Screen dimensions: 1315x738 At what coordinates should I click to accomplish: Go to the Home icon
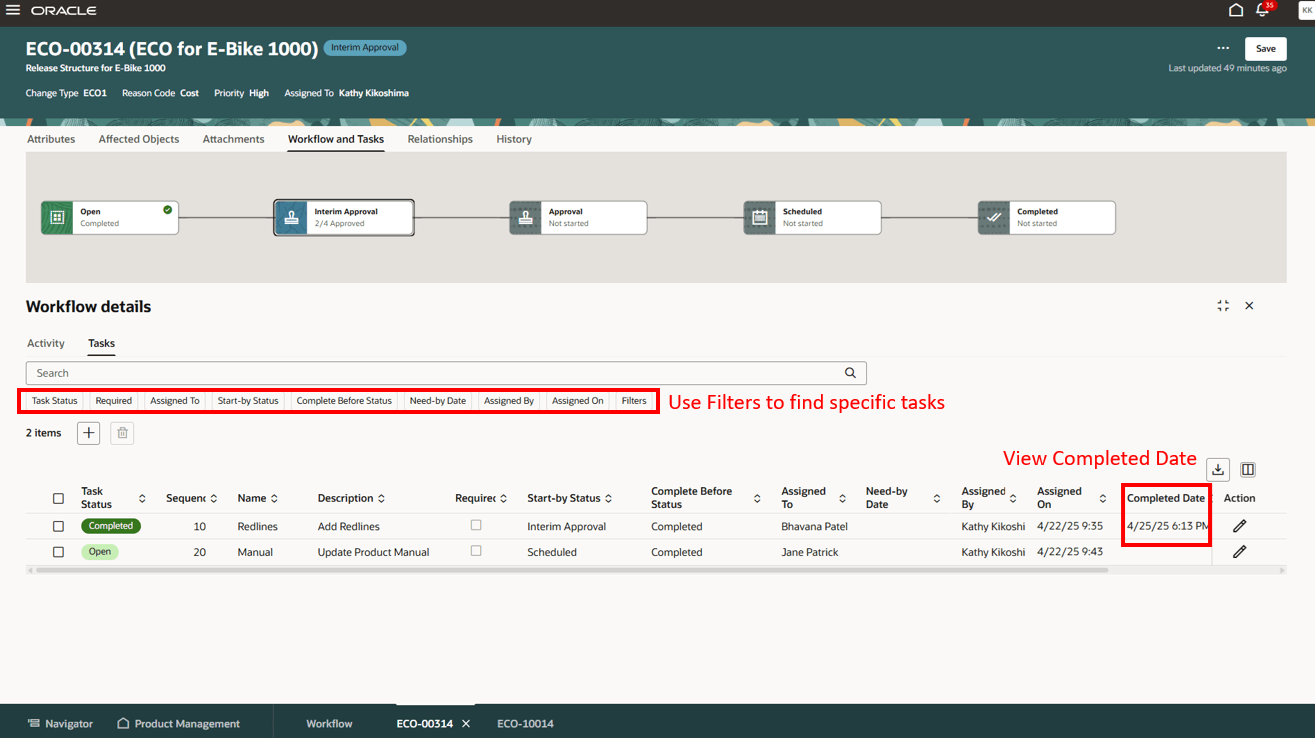click(1236, 10)
